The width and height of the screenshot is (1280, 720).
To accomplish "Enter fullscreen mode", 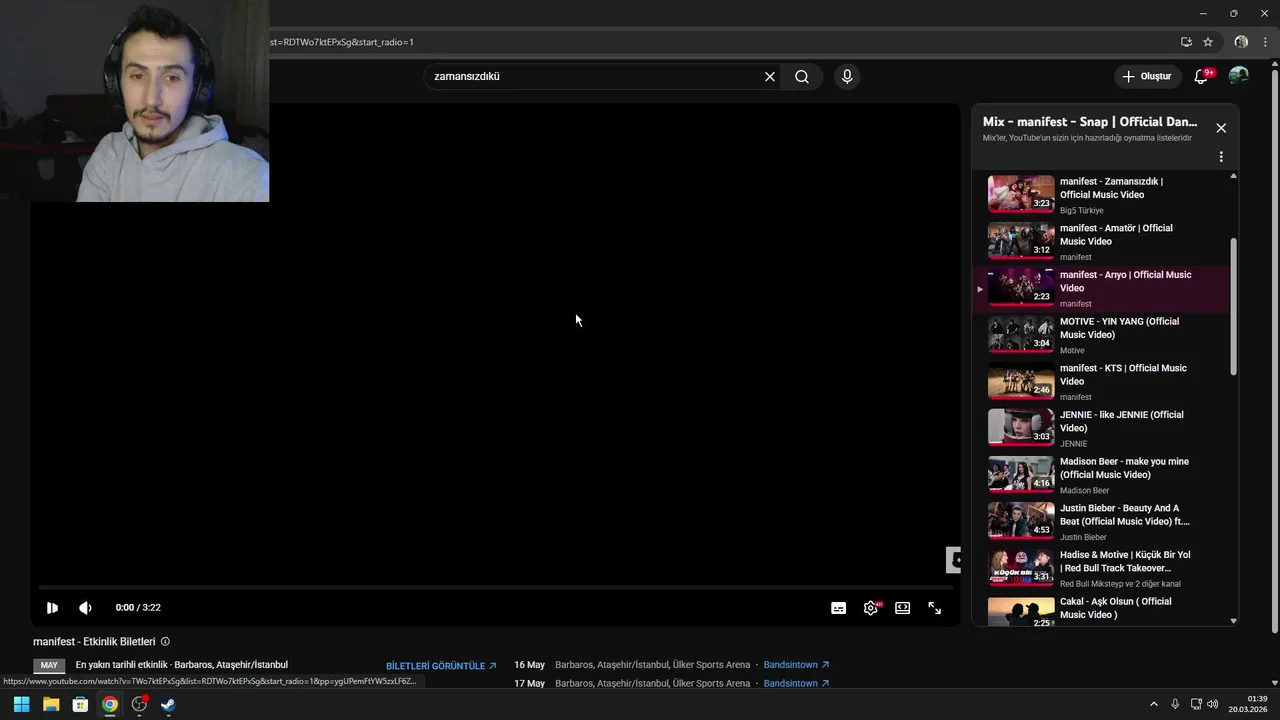I will [935, 608].
